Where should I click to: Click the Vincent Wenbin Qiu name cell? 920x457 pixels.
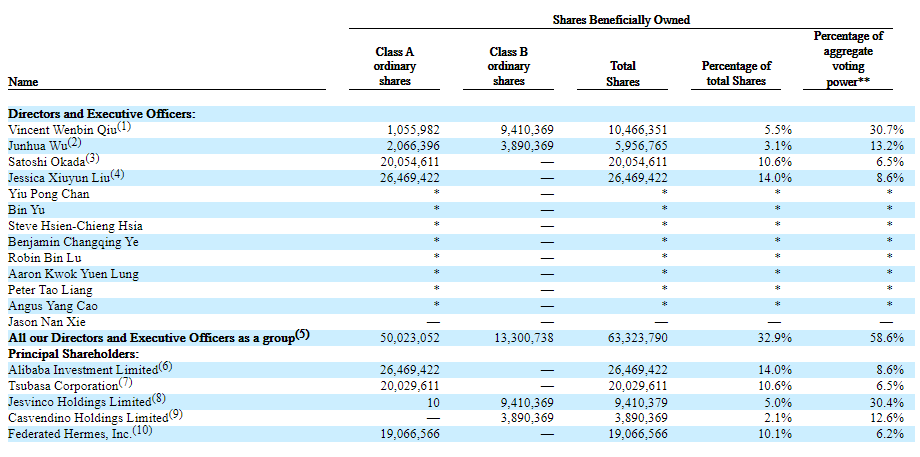pyautogui.click(x=62, y=130)
